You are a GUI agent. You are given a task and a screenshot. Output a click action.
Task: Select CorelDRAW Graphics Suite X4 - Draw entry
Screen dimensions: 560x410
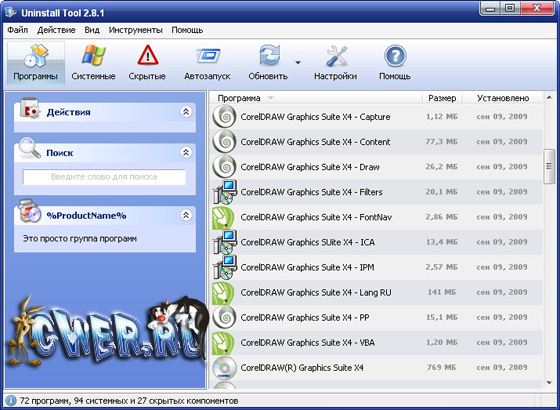tap(376, 167)
